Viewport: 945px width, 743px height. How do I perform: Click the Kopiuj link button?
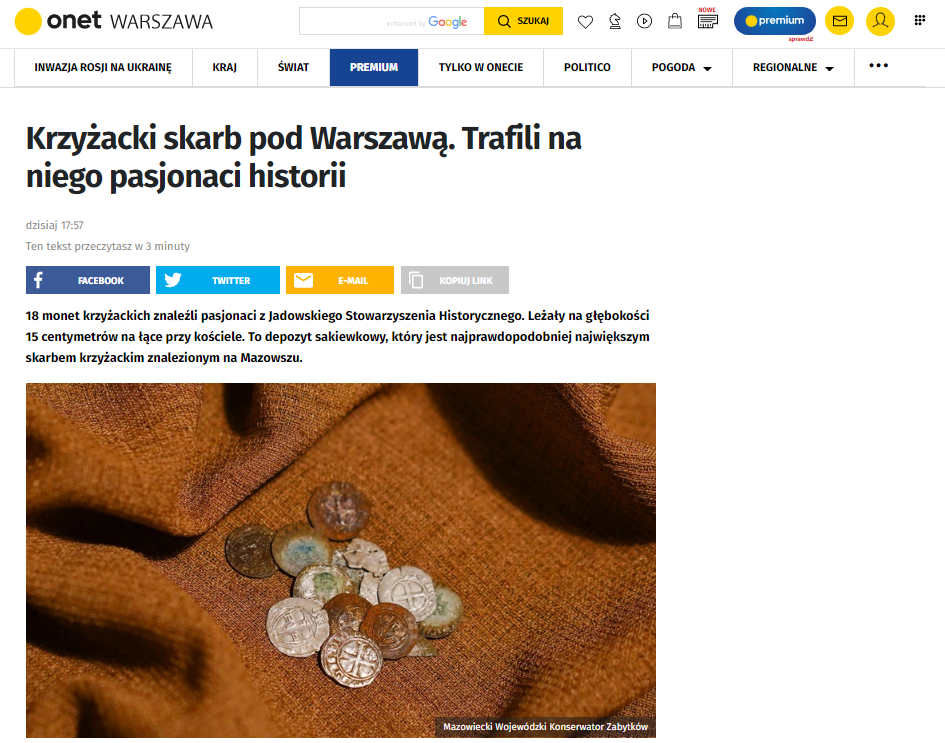click(455, 280)
